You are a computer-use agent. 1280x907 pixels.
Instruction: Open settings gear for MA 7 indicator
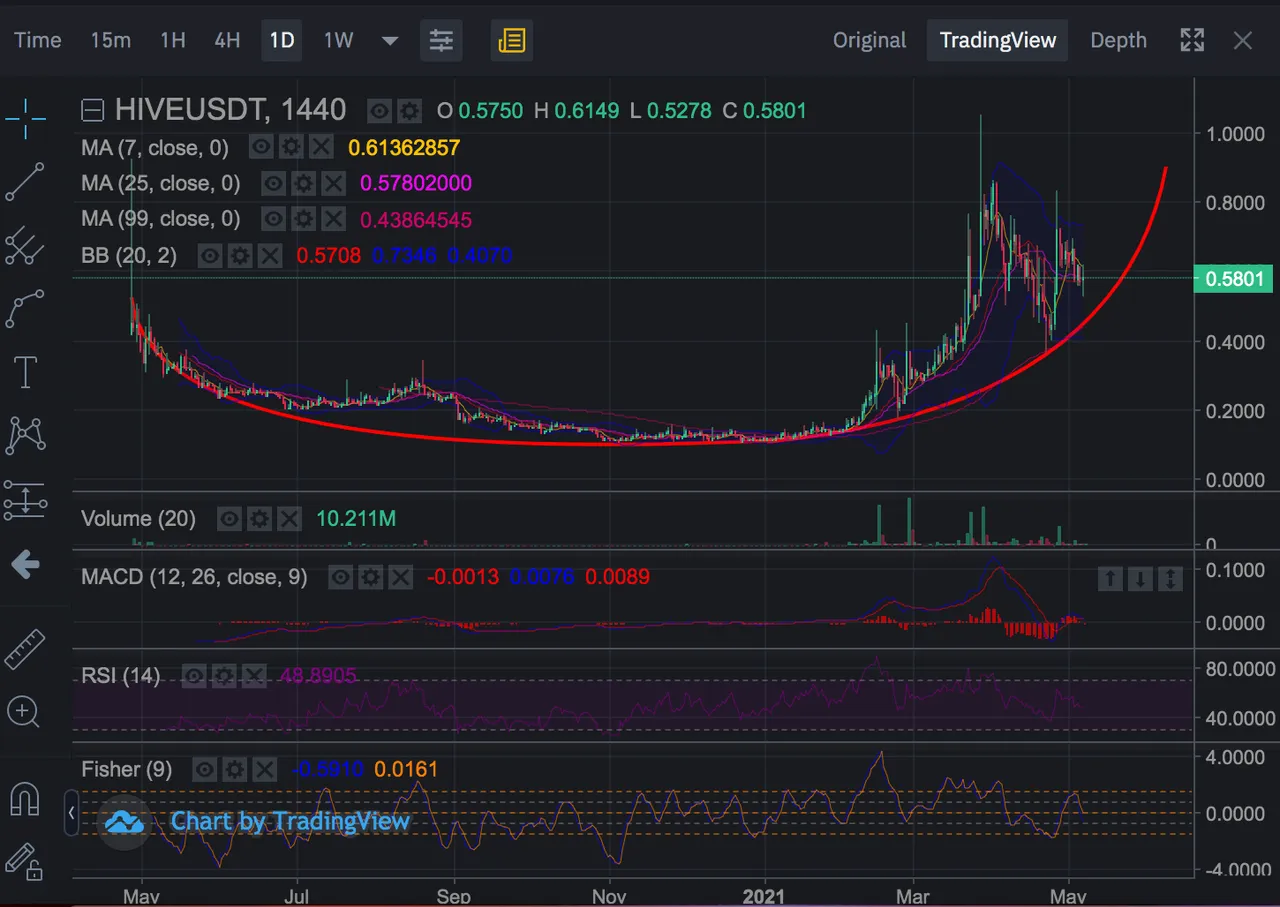(290, 148)
